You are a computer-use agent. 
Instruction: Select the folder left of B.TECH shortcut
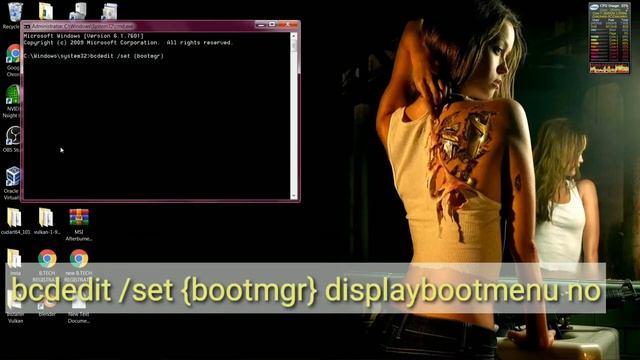pyautogui.click(x=15, y=259)
